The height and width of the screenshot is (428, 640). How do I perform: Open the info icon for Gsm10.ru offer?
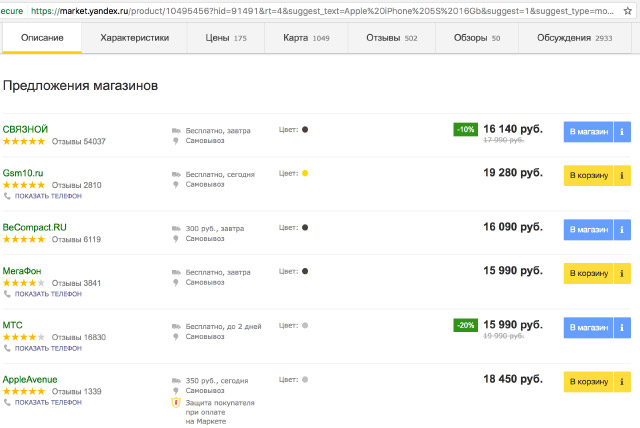622,175
